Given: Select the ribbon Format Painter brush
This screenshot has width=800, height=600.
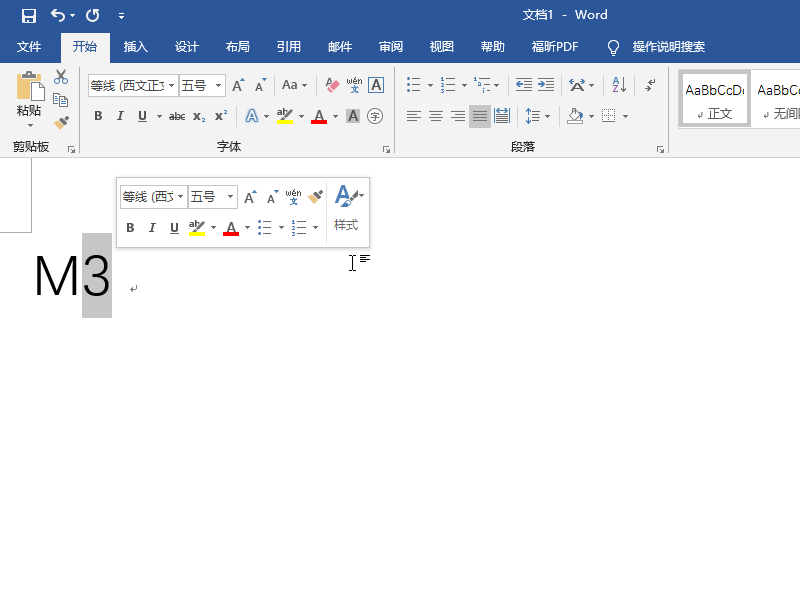Looking at the screenshot, I should 61,122.
